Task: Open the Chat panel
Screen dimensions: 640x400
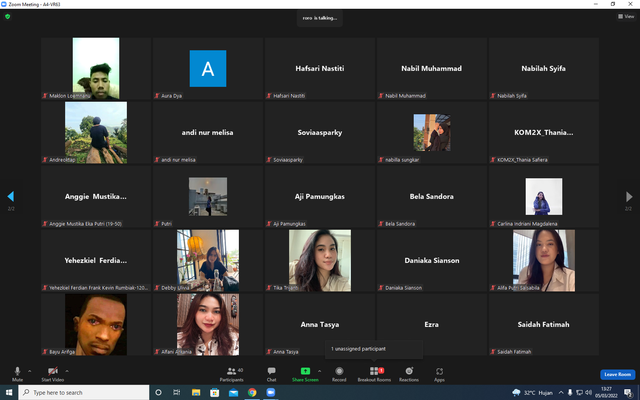Action: (271, 373)
